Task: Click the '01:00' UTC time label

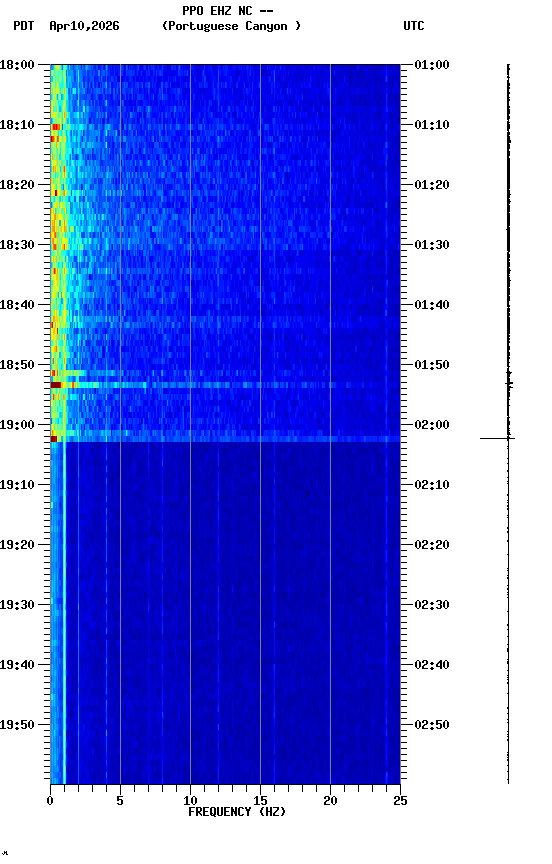Action: pos(432,65)
